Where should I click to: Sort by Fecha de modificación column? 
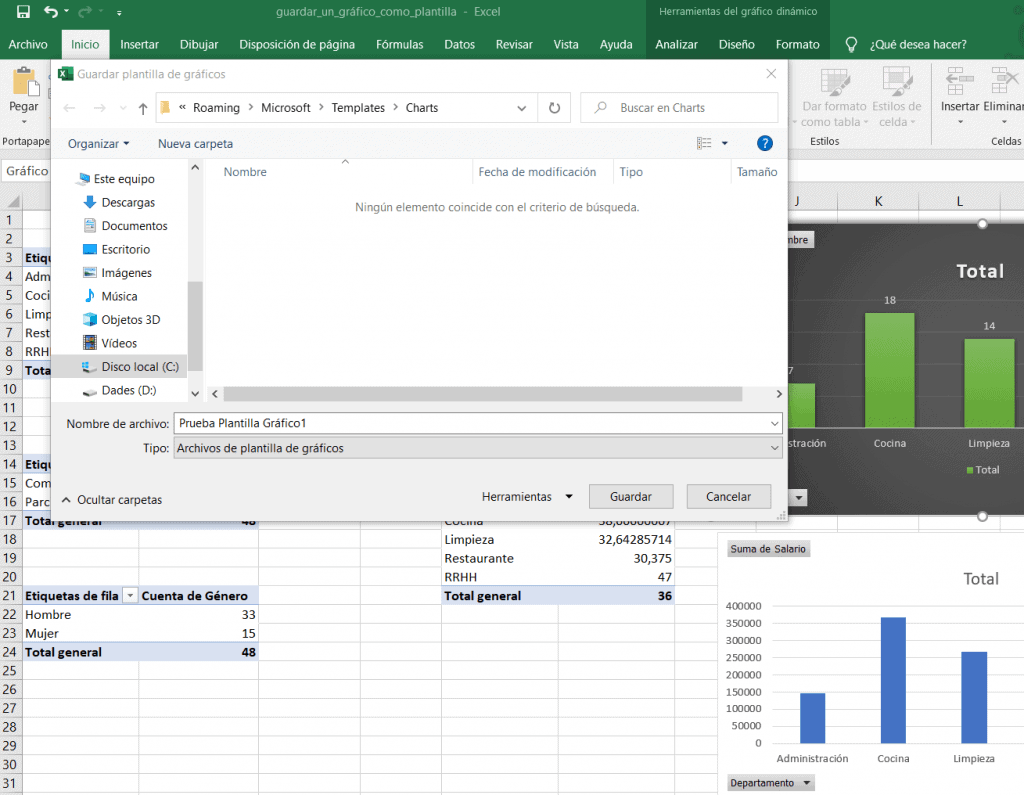(x=537, y=172)
